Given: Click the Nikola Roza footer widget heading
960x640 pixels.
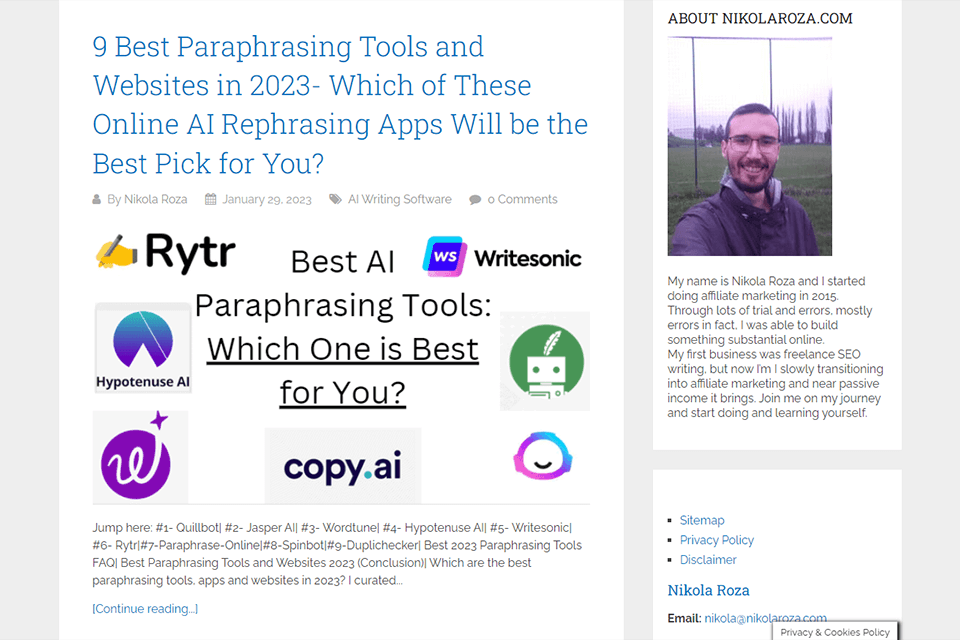Looking at the screenshot, I should click(708, 590).
